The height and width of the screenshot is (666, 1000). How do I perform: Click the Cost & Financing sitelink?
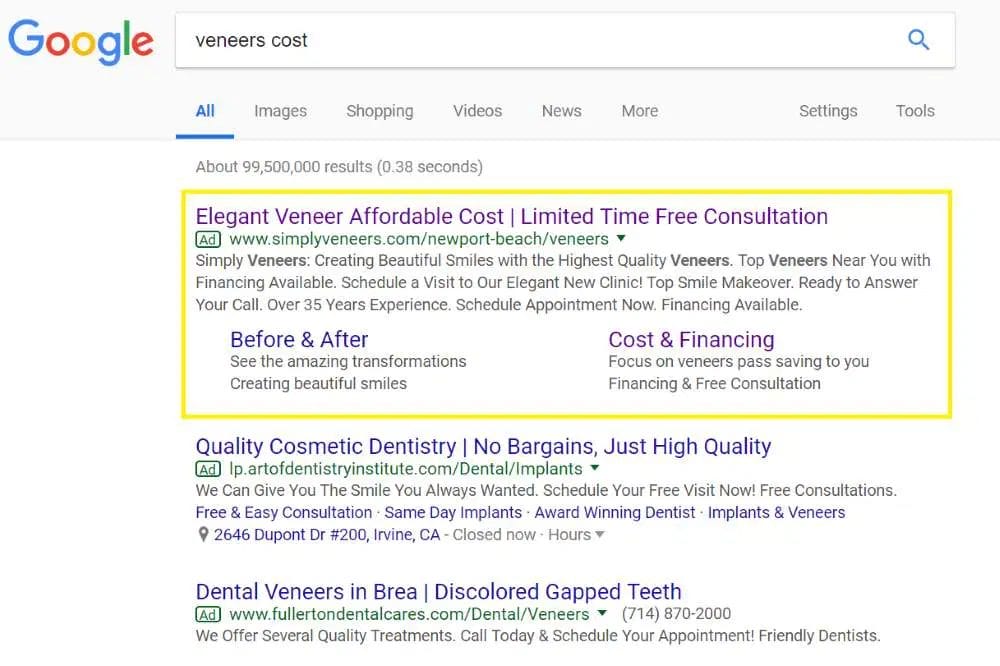(x=691, y=340)
